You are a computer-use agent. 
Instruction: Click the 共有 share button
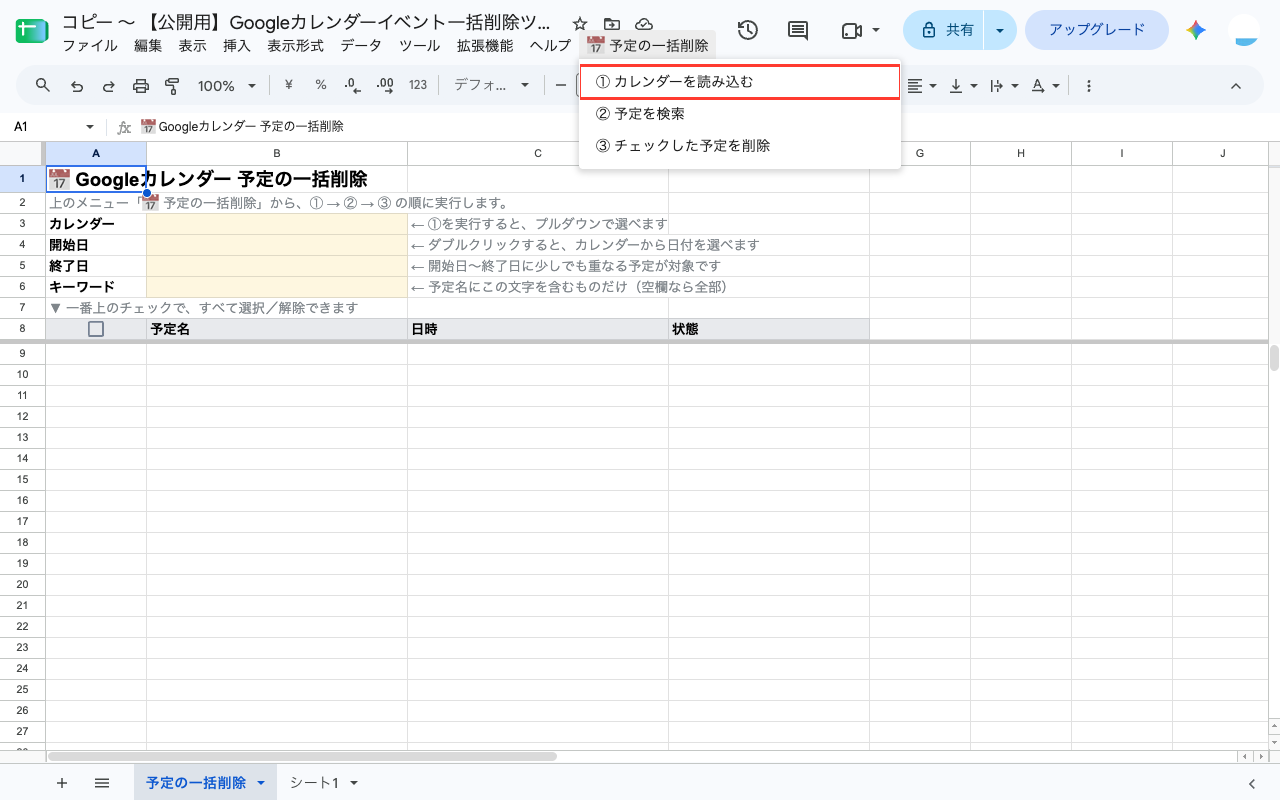[x=944, y=30]
